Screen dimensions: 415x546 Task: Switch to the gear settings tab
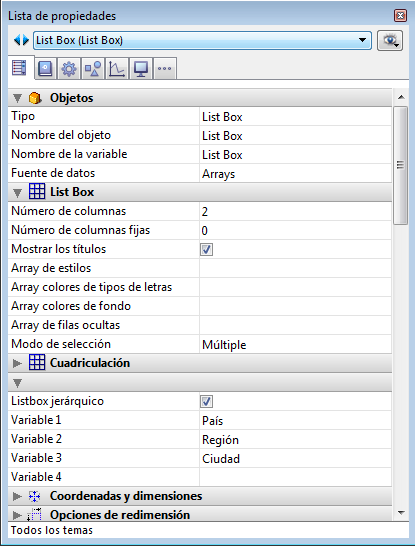[69, 69]
